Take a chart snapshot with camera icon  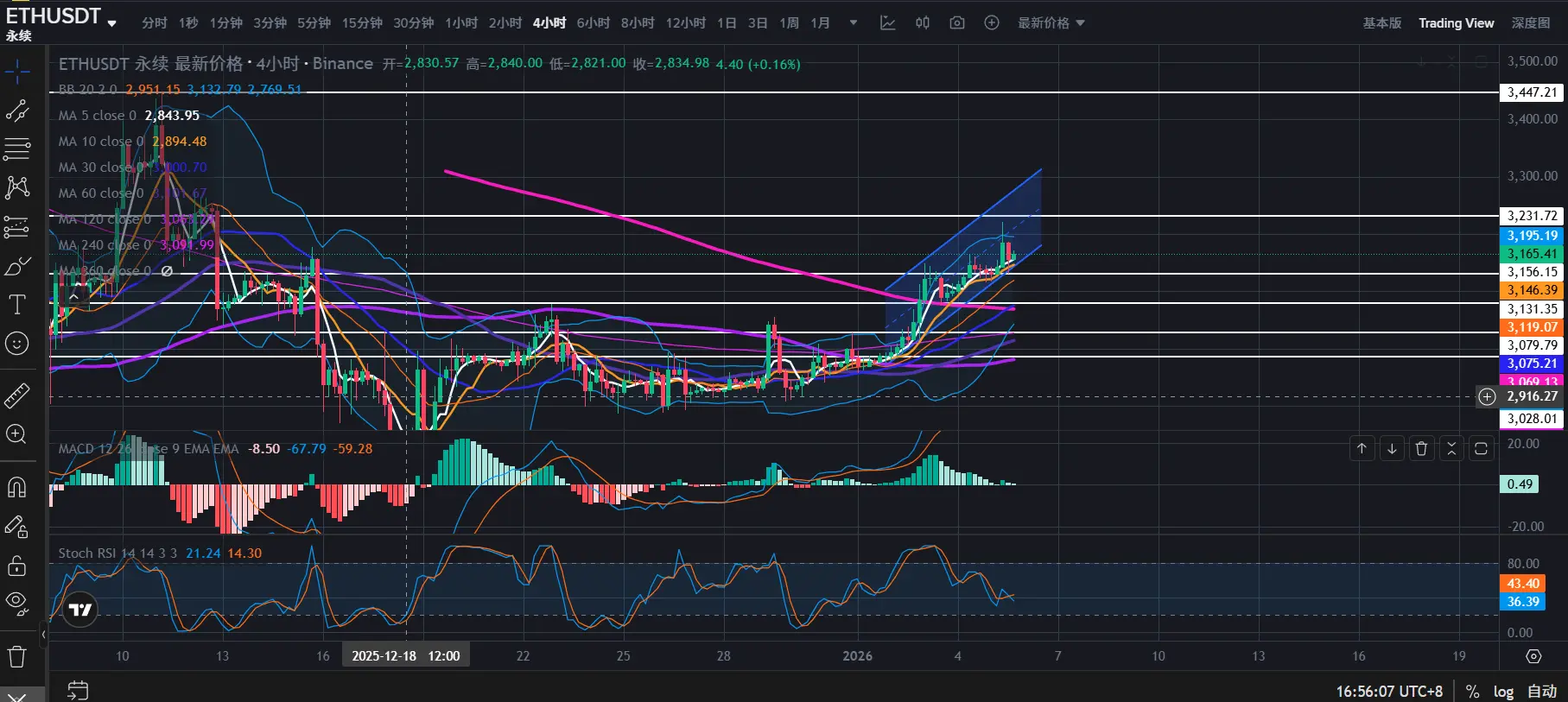pos(957,23)
